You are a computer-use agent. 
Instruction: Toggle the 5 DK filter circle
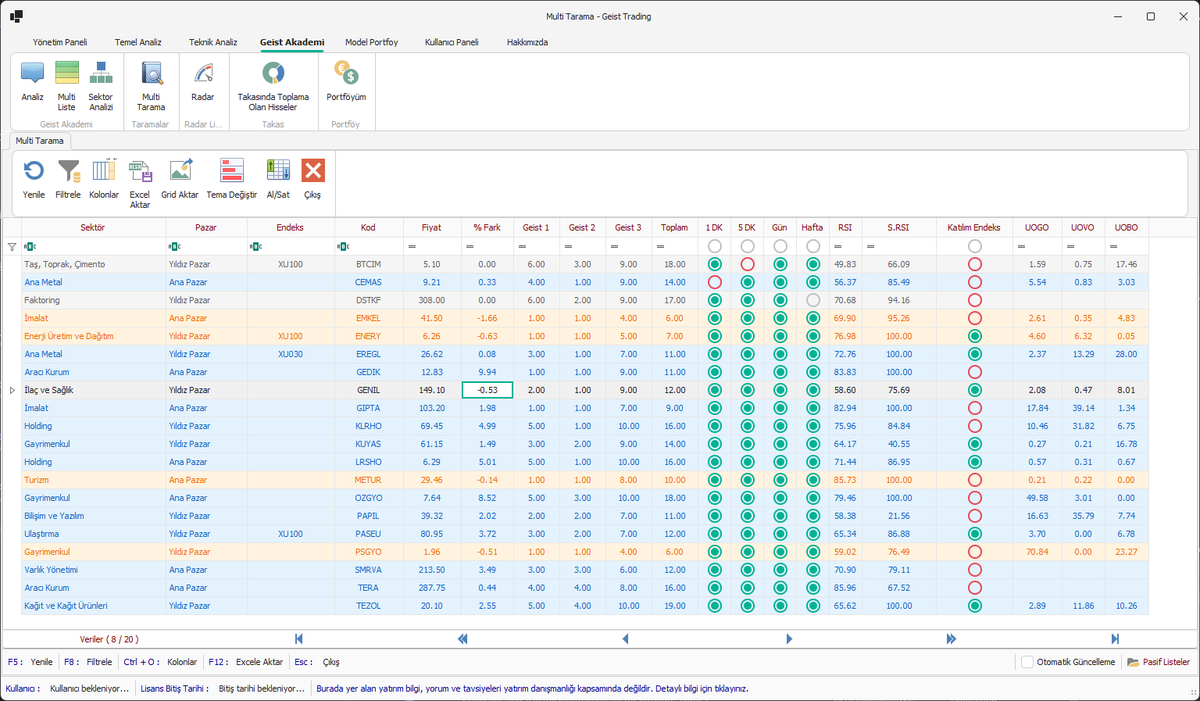coord(747,246)
